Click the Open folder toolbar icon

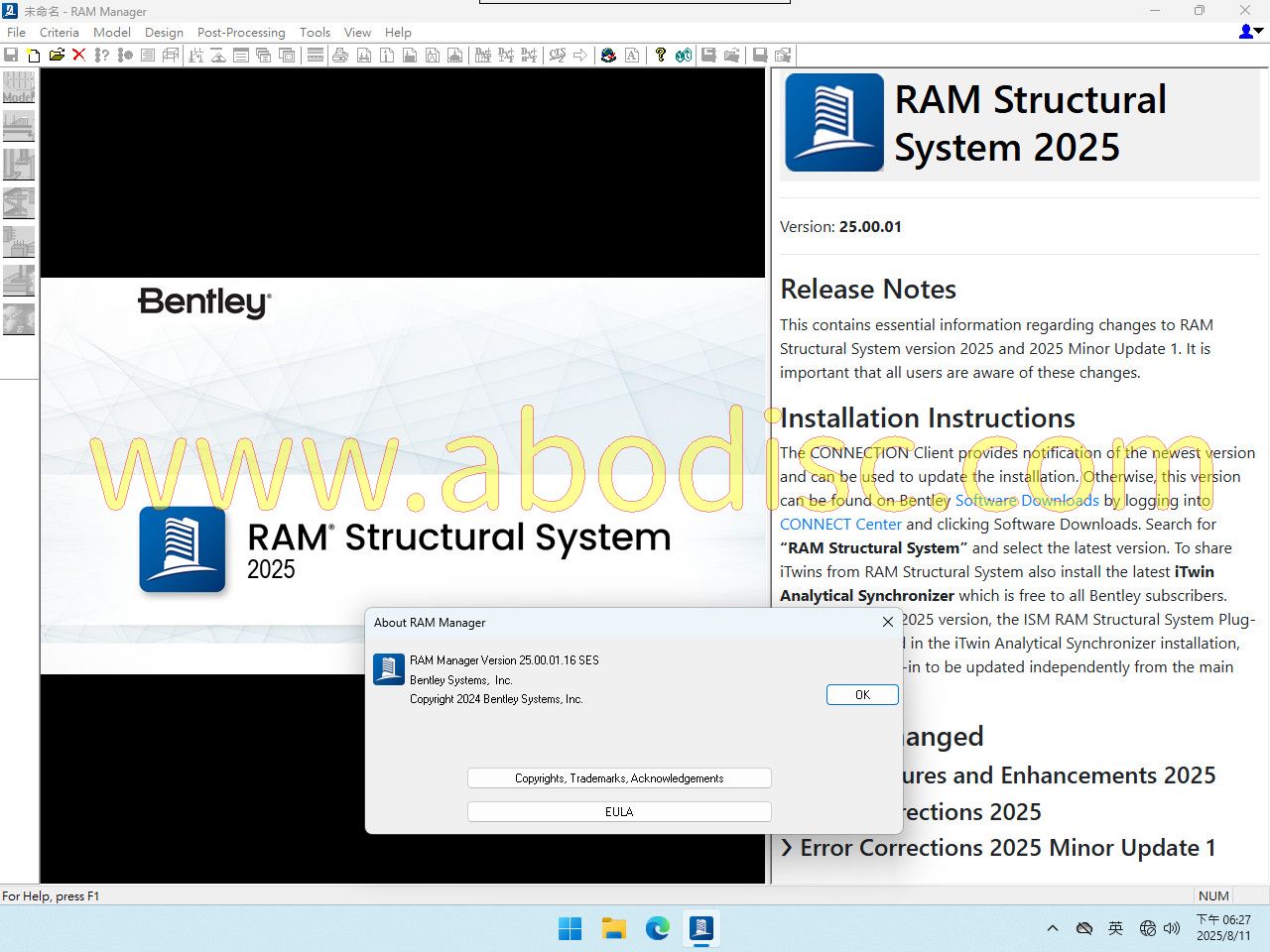57,56
